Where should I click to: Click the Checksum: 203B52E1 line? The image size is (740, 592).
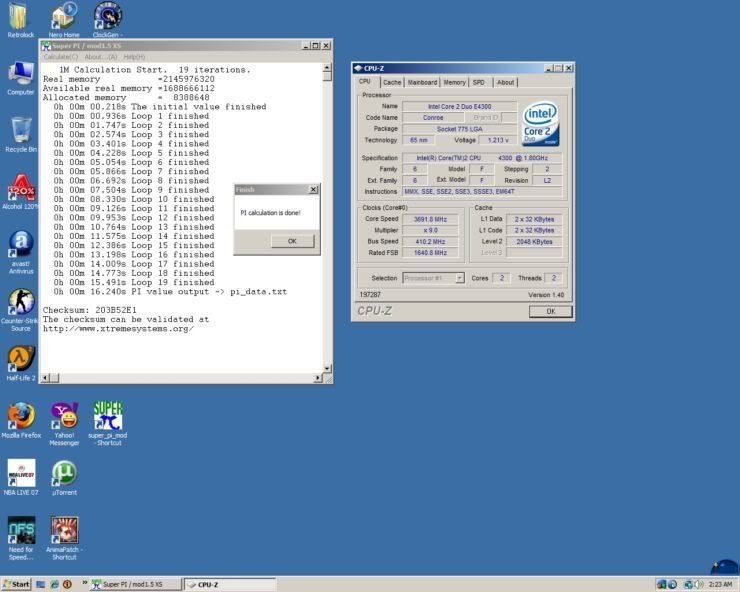90,310
